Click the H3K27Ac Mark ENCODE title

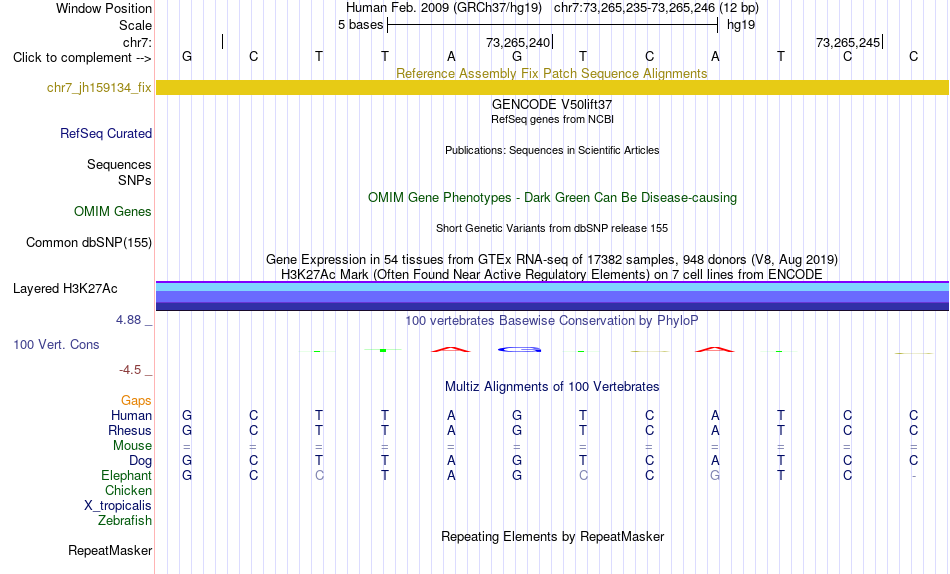[552, 275]
